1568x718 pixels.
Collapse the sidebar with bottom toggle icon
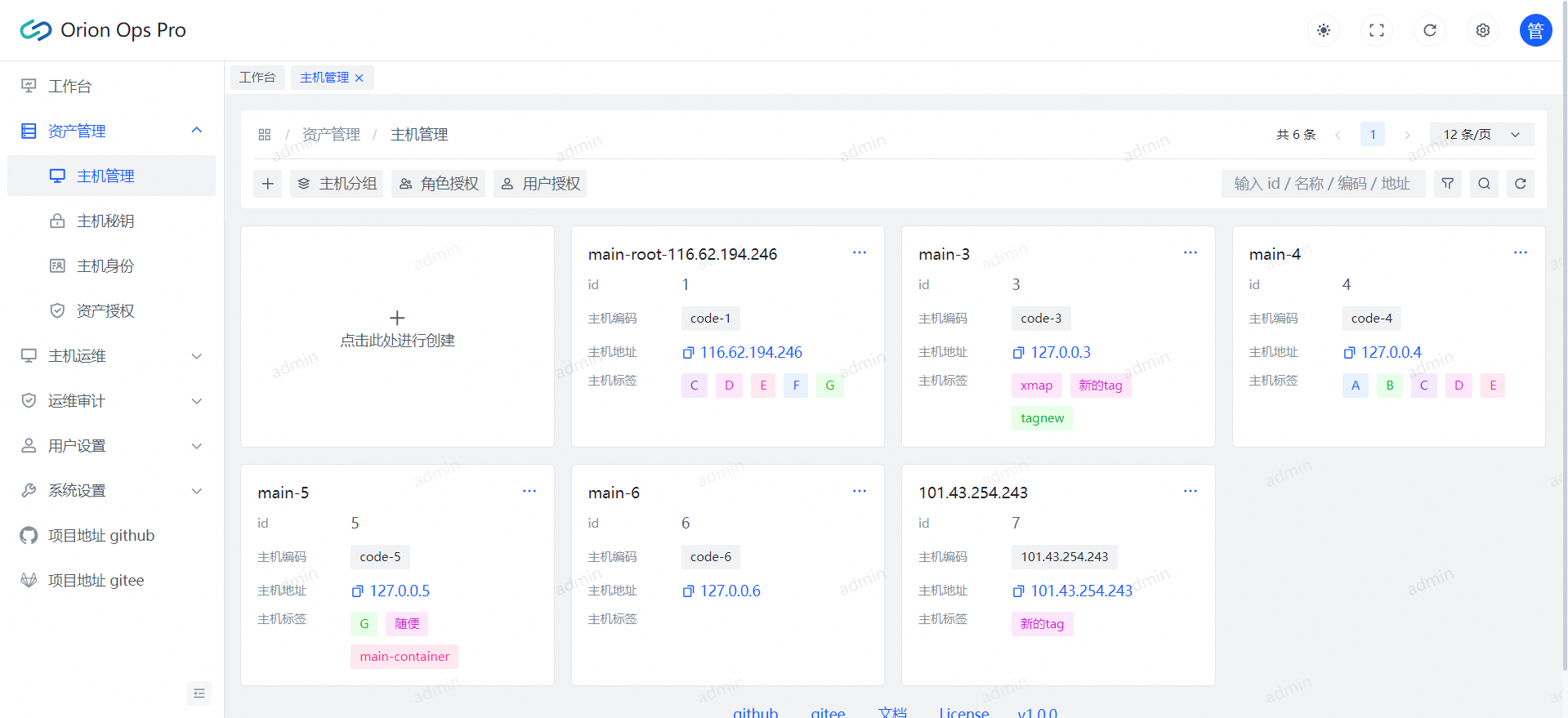coord(199,693)
